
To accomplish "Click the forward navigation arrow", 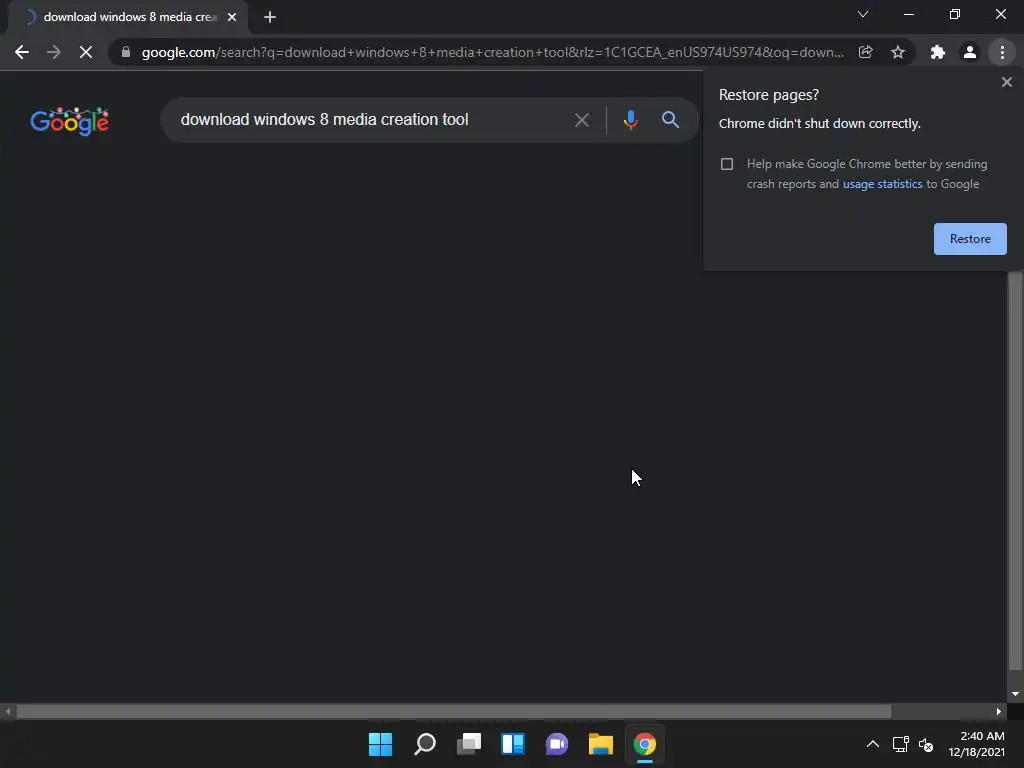I will [x=54, y=52].
